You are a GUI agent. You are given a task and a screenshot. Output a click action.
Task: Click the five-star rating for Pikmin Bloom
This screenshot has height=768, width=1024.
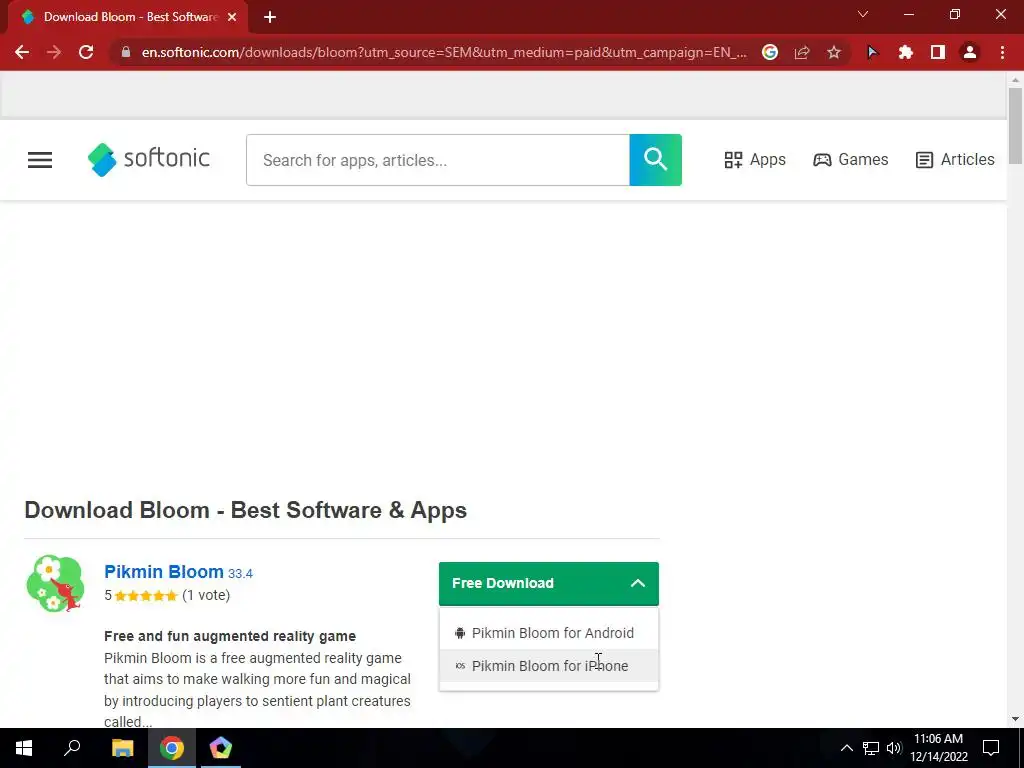(x=146, y=596)
